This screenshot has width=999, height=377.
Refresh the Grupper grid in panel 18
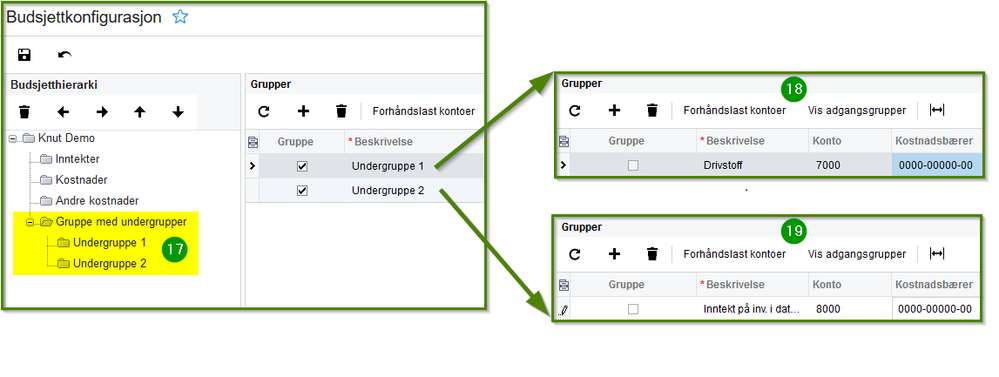coord(575,110)
